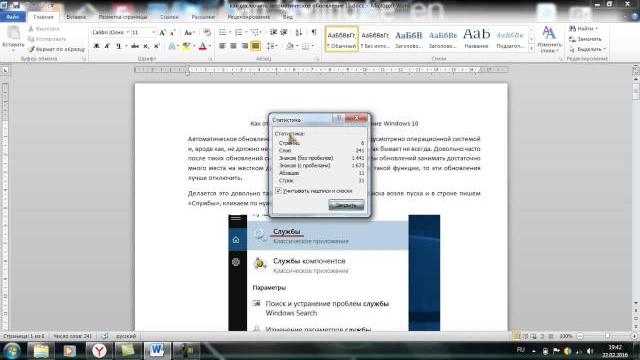Click the Sort (A-Z) icon
Image resolution: width=640 pixels, height=360 pixels.
click(x=299, y=32)
